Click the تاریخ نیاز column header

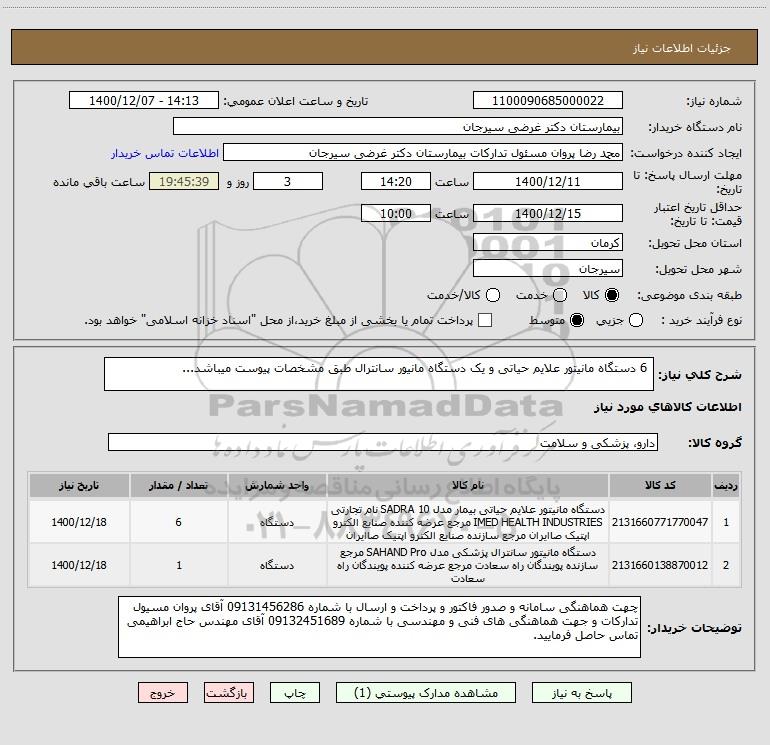tap(79, 485)
